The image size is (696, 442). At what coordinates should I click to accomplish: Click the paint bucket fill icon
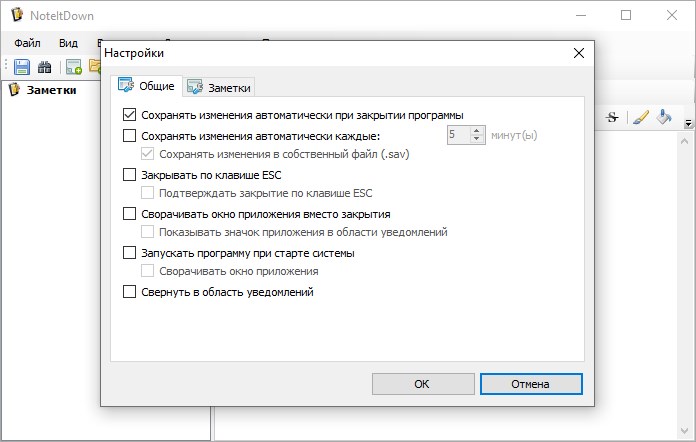tap(664, 117)
